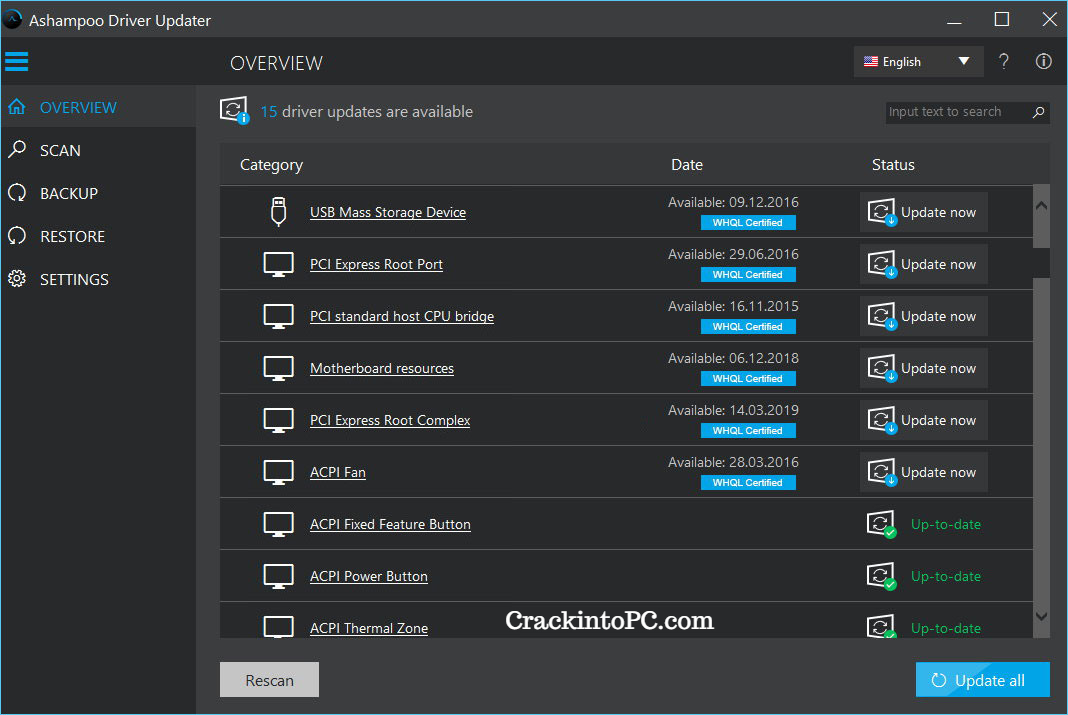Update USB Mass Storage Device now
1068x715 pixels.
coord(923,212)
